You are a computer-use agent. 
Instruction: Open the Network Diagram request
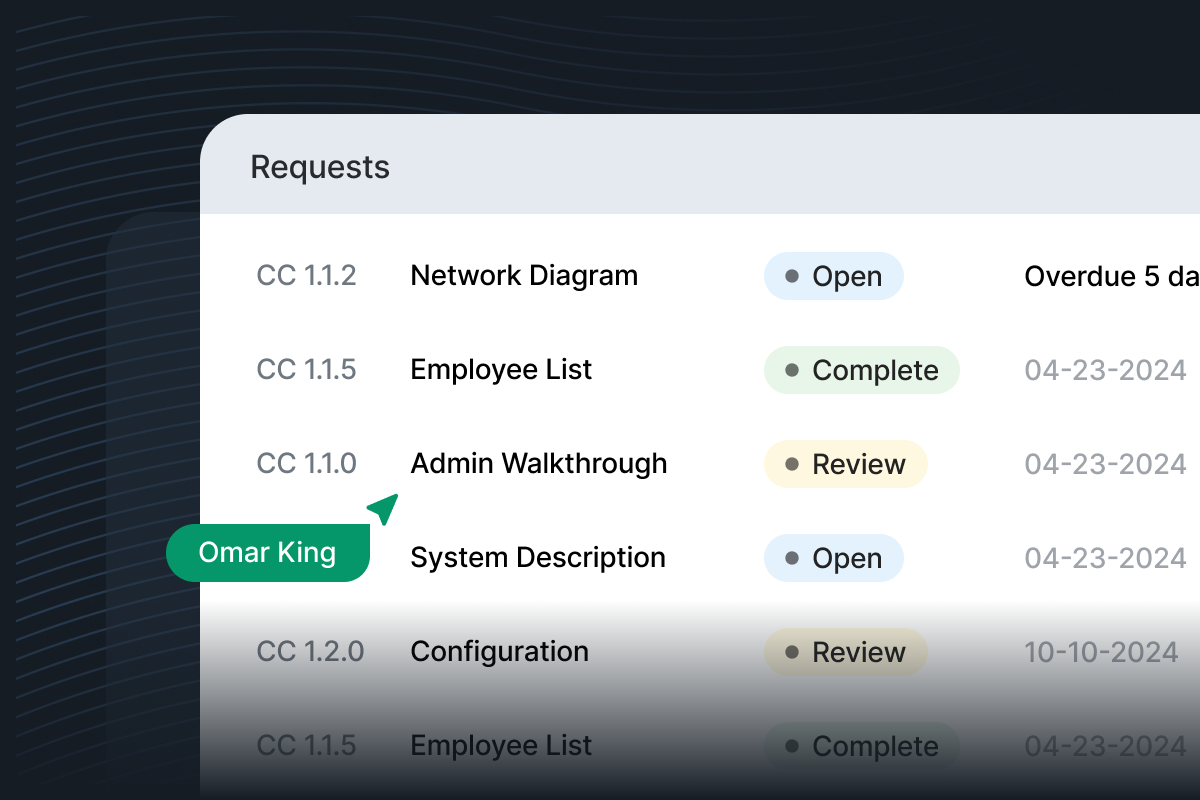(x=524, y=275)
